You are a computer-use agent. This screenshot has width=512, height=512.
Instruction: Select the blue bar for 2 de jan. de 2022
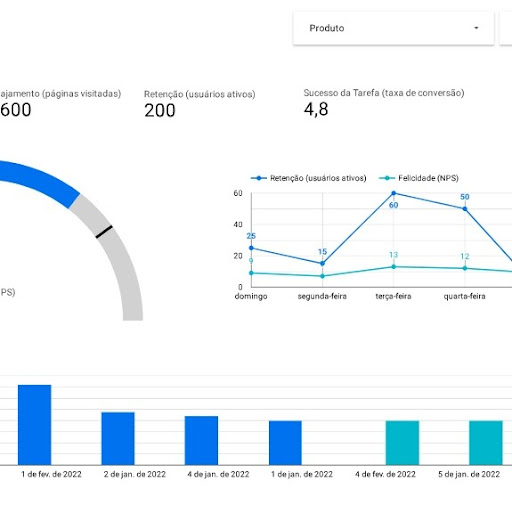[118, 438]
